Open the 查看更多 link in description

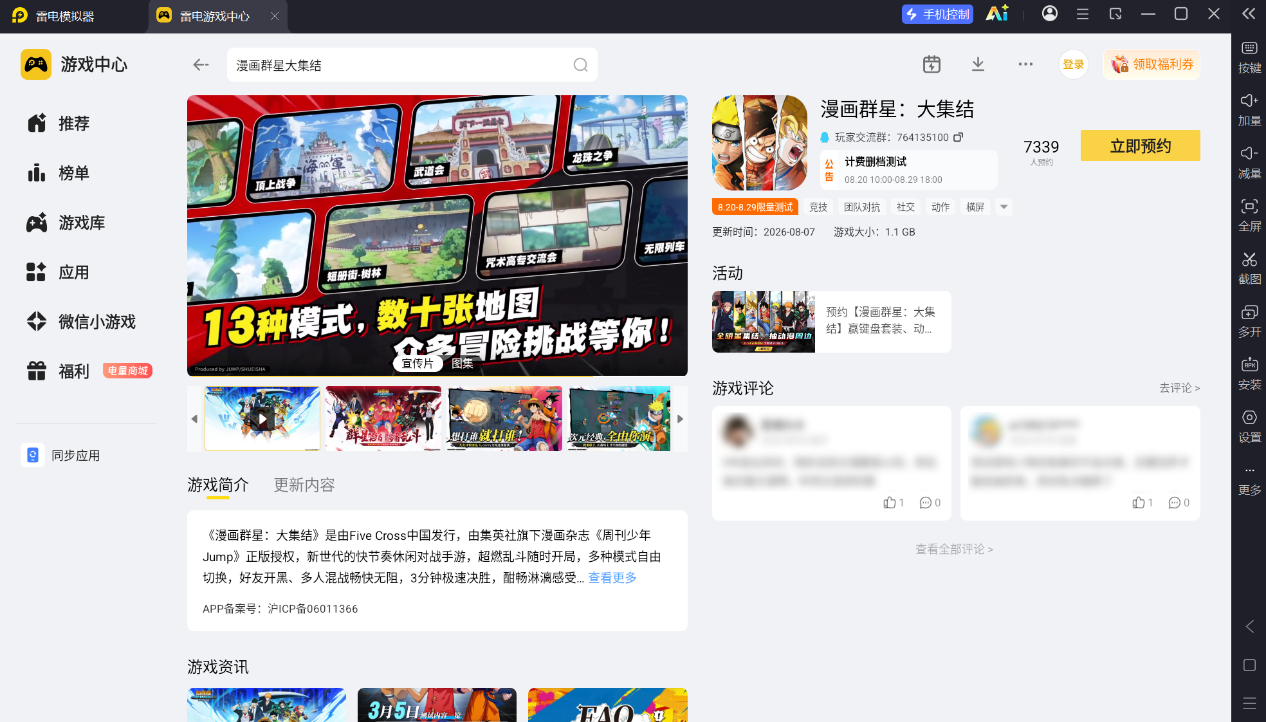[612, 578]
